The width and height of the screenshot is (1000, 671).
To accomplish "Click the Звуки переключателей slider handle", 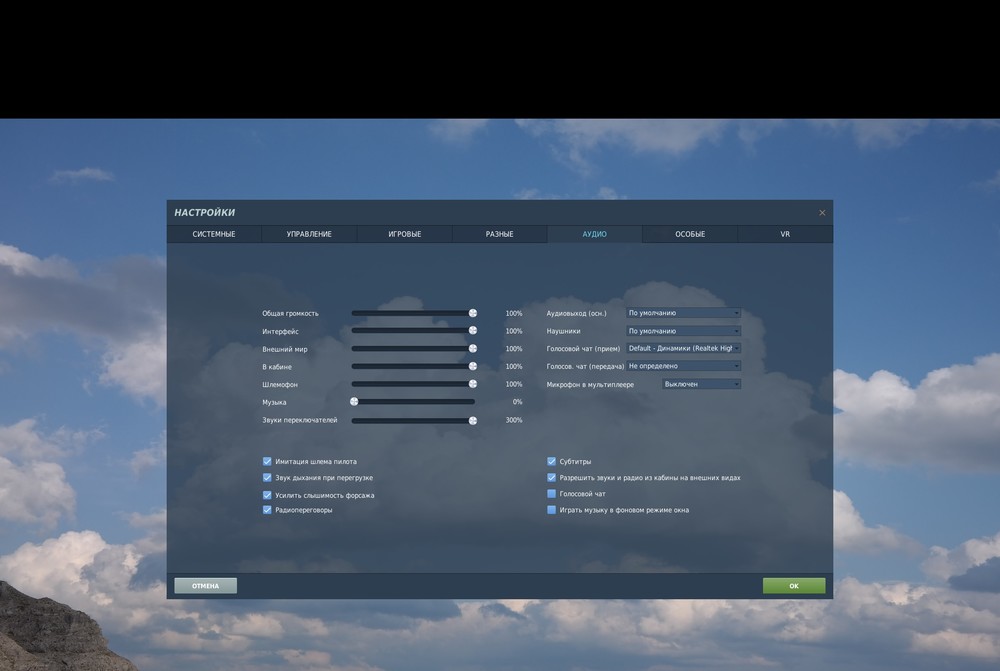I will tap(473, 420).
